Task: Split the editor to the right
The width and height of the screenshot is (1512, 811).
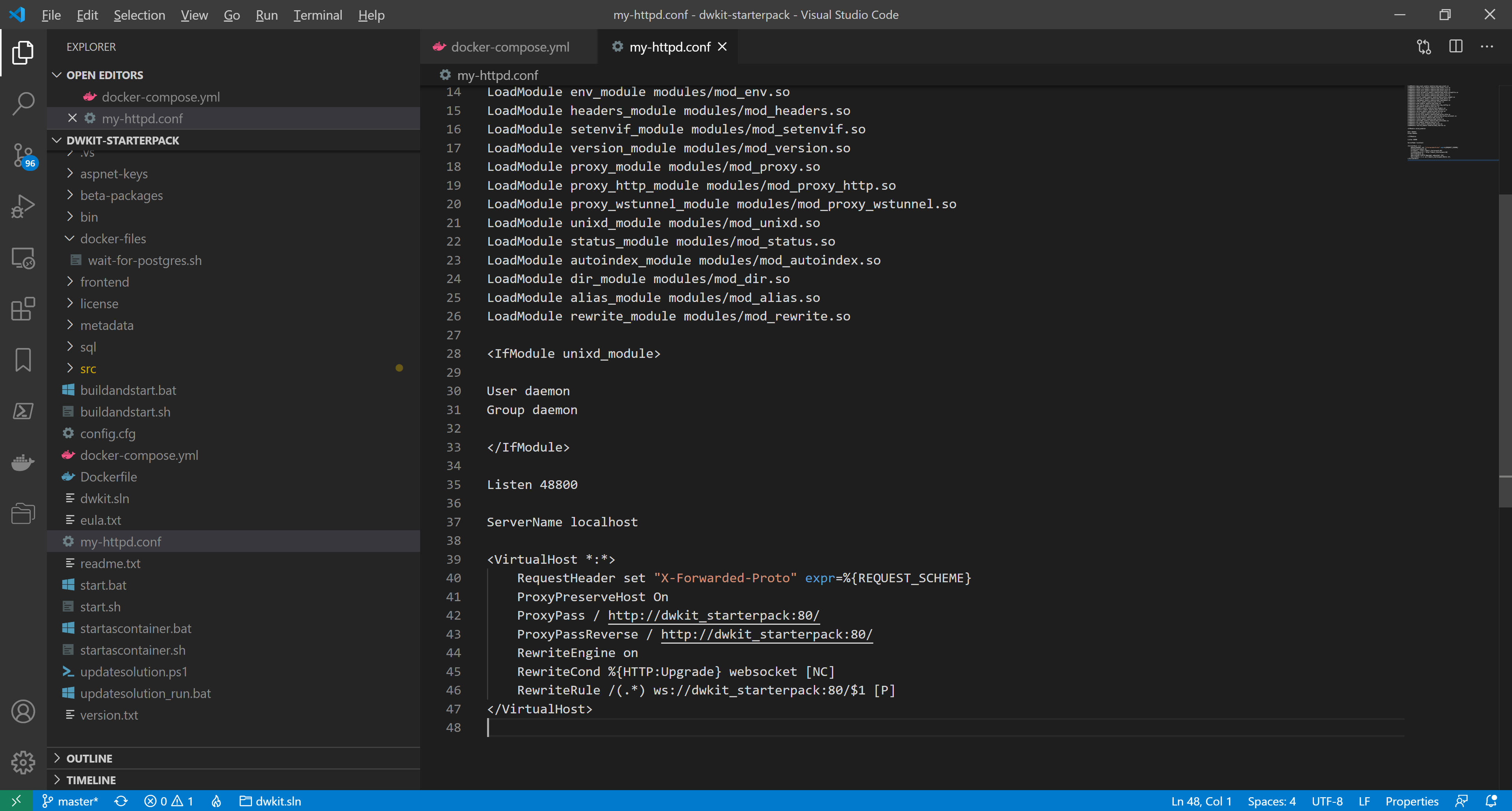Action: (x=1456, y=46)
